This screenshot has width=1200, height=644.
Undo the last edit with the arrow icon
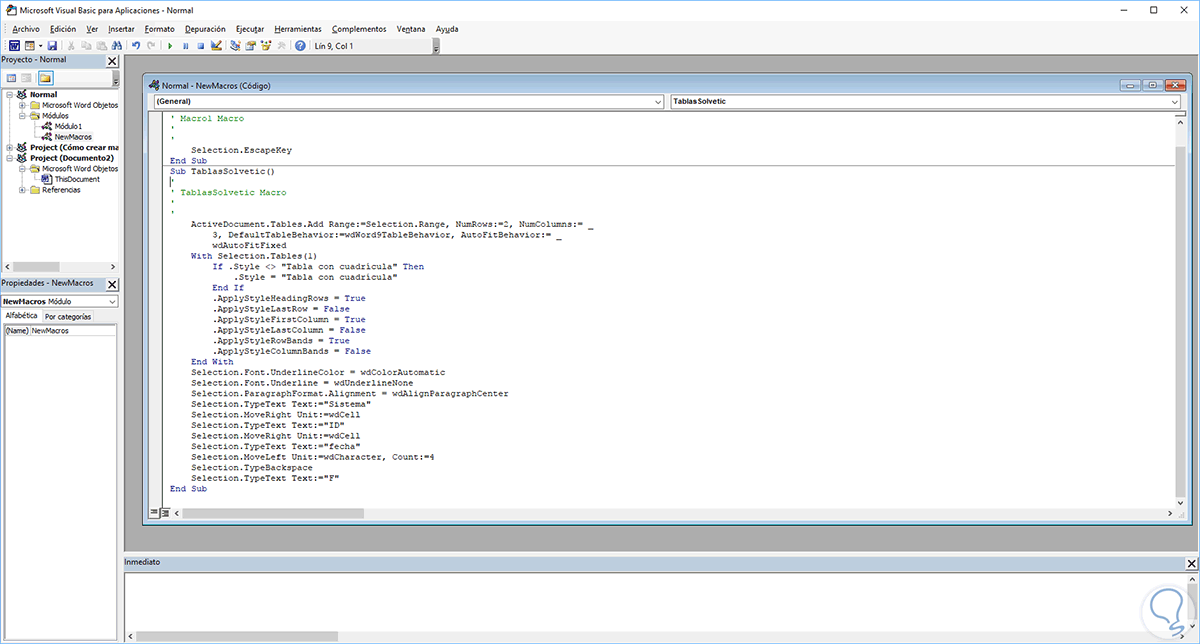[x=136, y=46]
